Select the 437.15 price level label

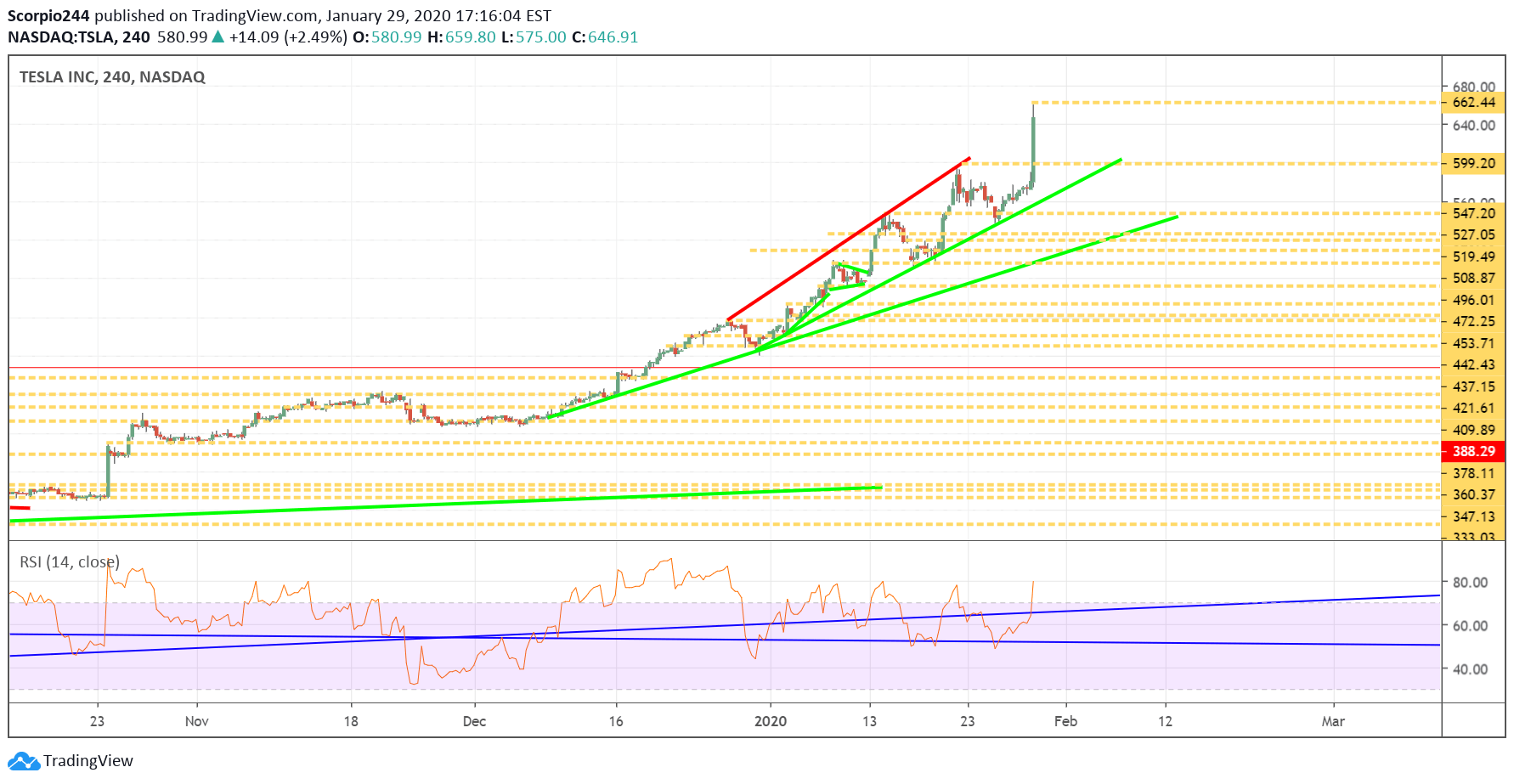pyautogui.click(x=1473, y=386)
